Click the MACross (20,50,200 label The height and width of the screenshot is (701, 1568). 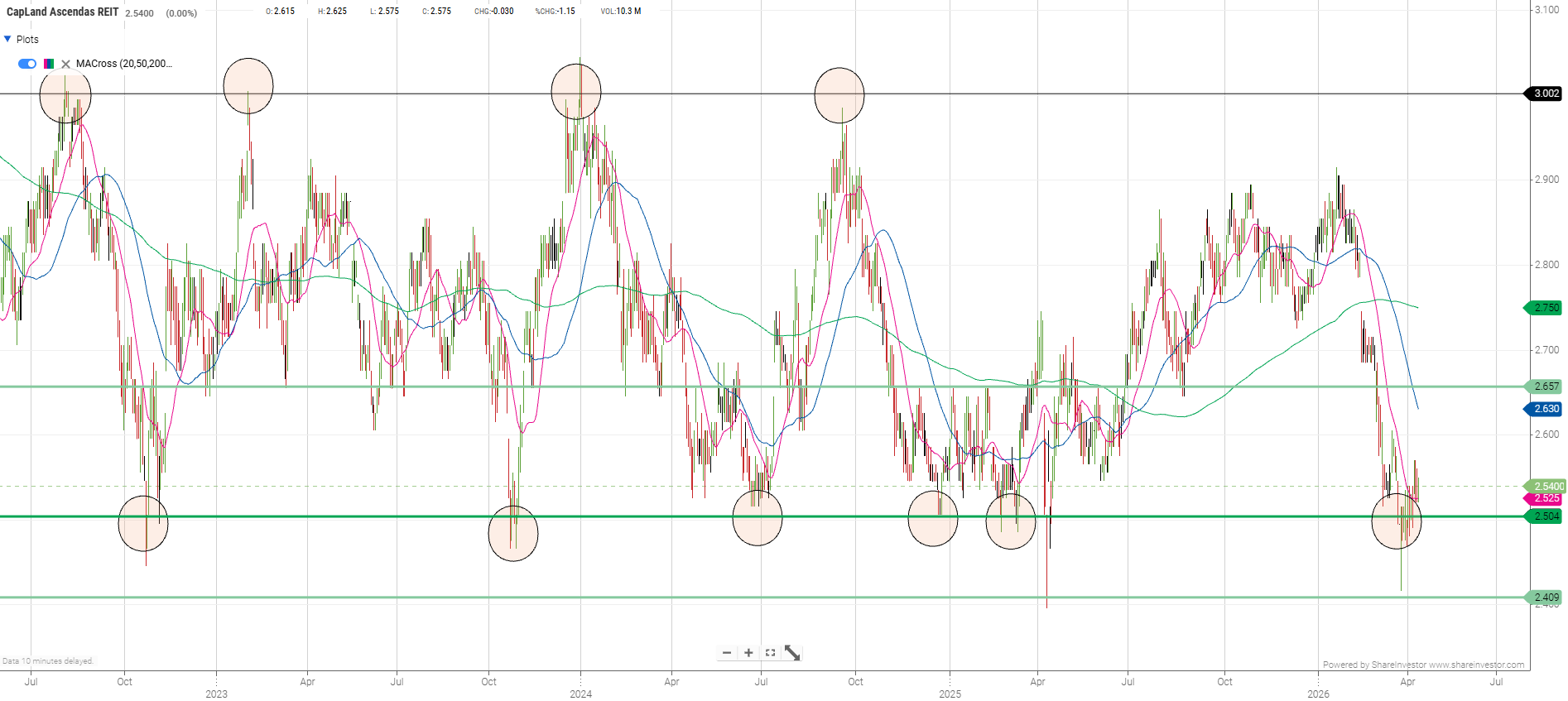123,64
